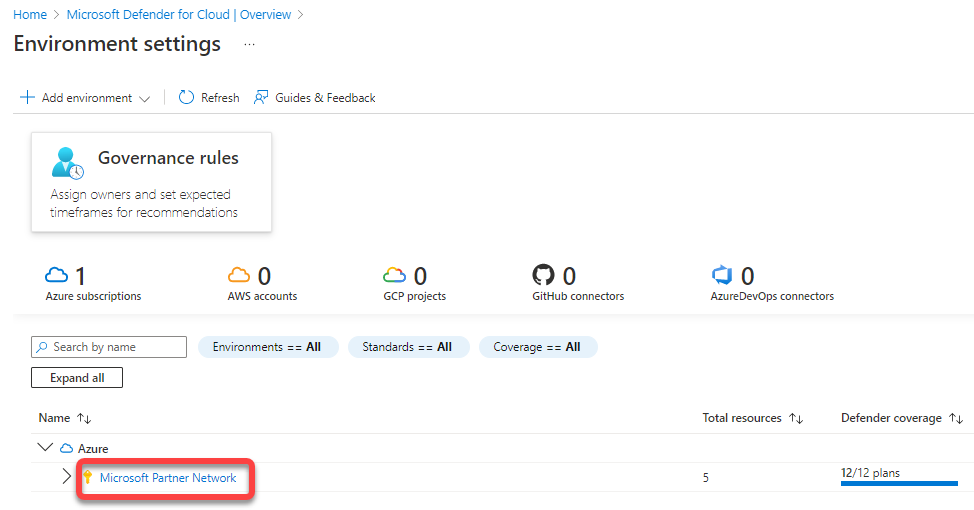Click the sort arrows beside Name

click(x=84, y=419)
